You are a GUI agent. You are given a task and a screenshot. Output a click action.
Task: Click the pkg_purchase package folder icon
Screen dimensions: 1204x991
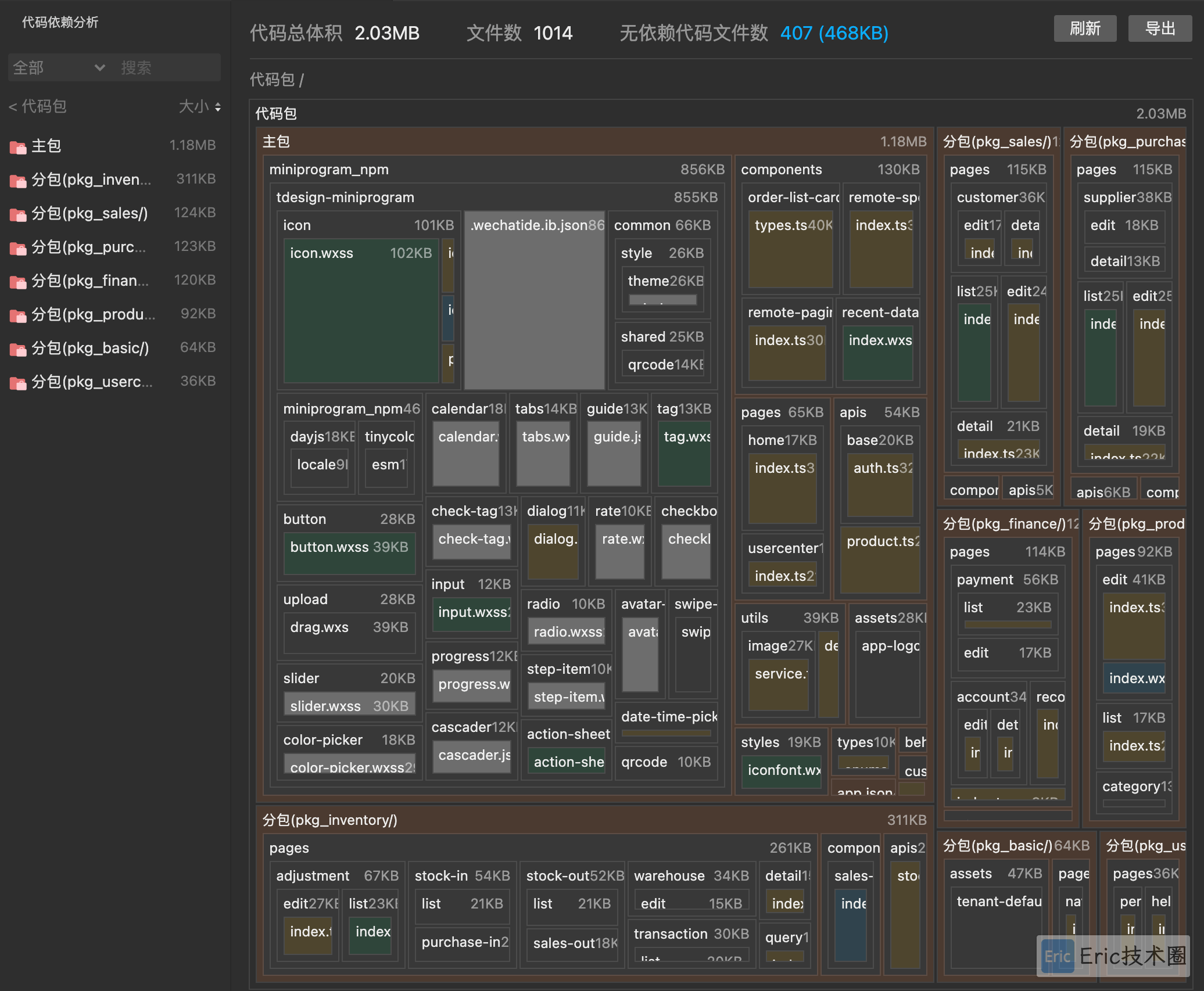pos(18,248)
